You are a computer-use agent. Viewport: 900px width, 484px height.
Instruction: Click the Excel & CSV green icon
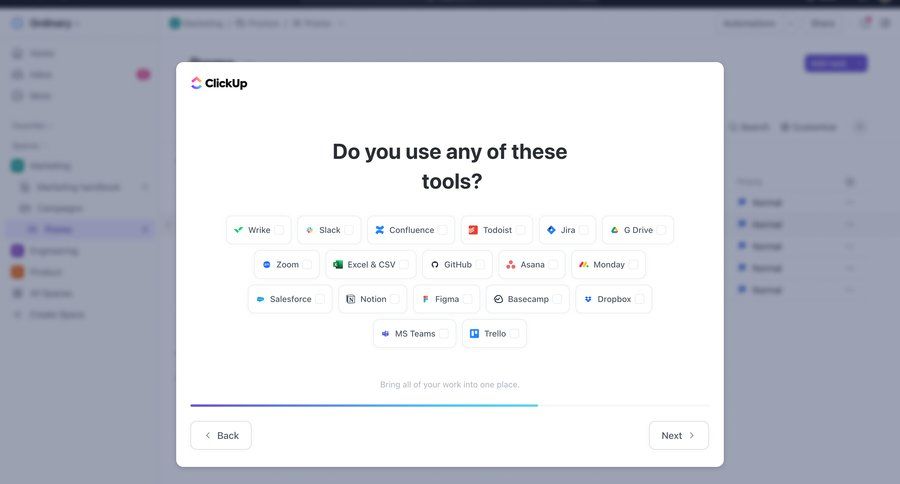pos(338,265)
